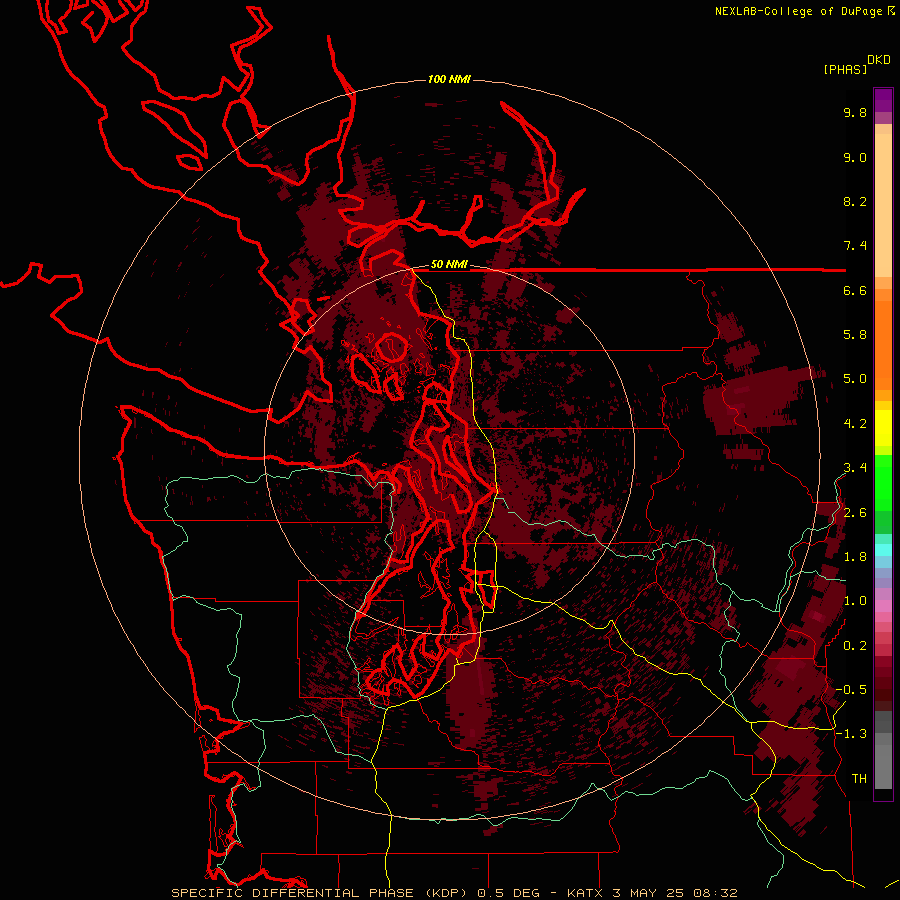The image size is (900, 900).
Task: Click the [PHAS] legend header label
Action: pos(845,69)
